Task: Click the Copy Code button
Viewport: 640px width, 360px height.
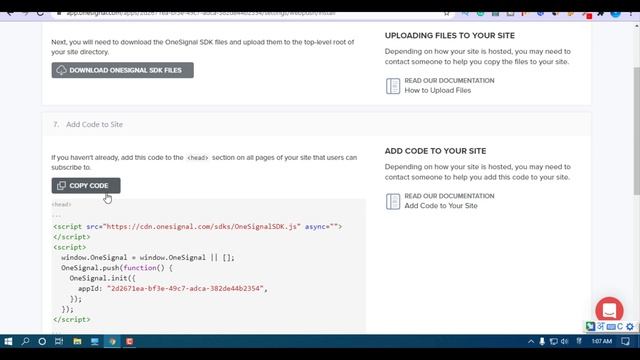Action: [86, 186]
